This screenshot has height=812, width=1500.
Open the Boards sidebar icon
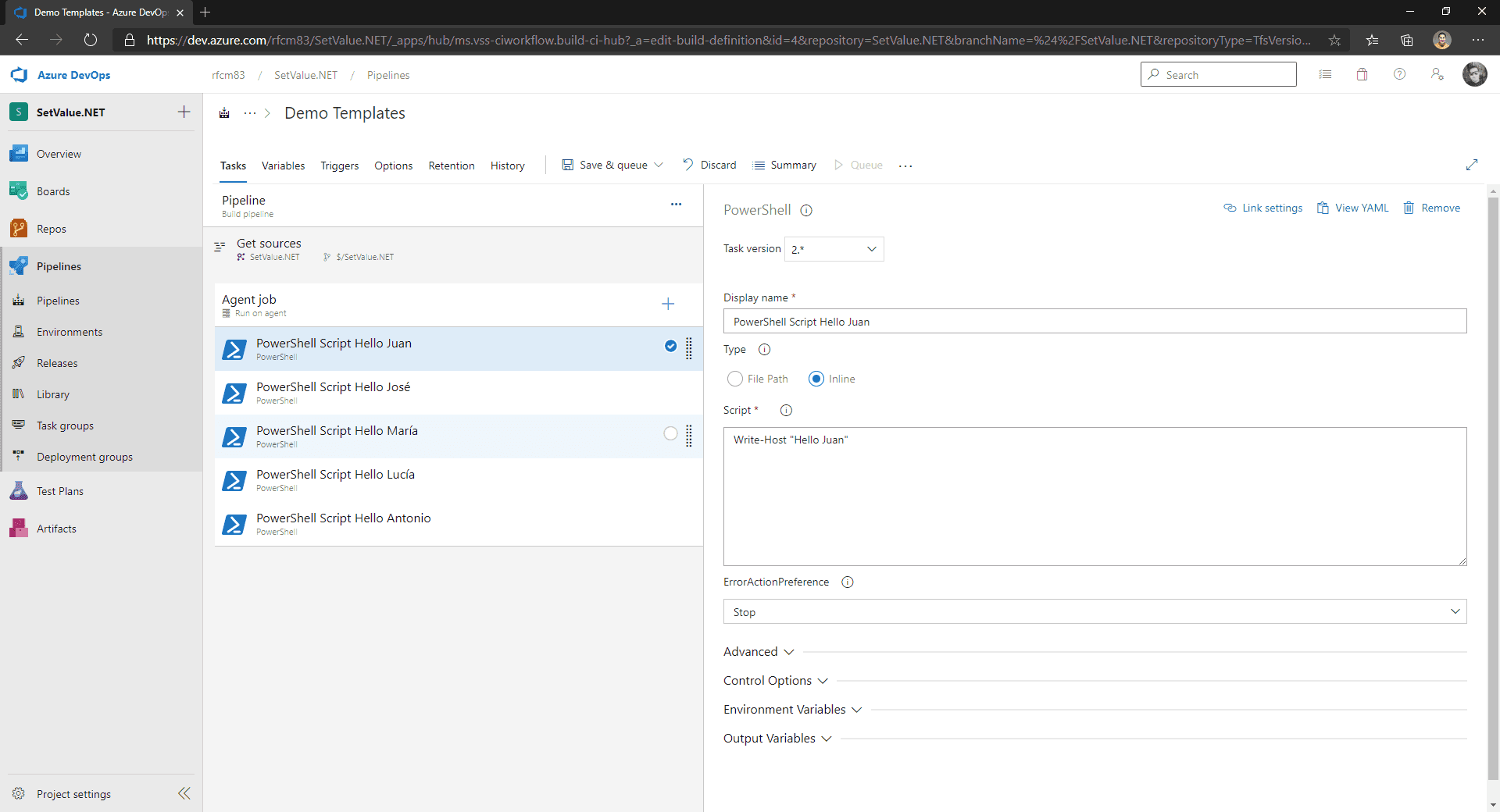(x=19, y=191)
